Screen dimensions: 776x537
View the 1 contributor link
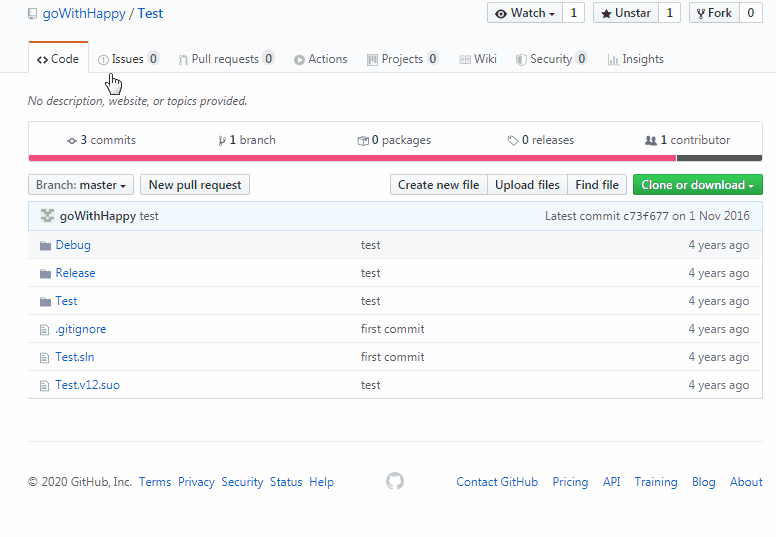click(x=687, y=140)
